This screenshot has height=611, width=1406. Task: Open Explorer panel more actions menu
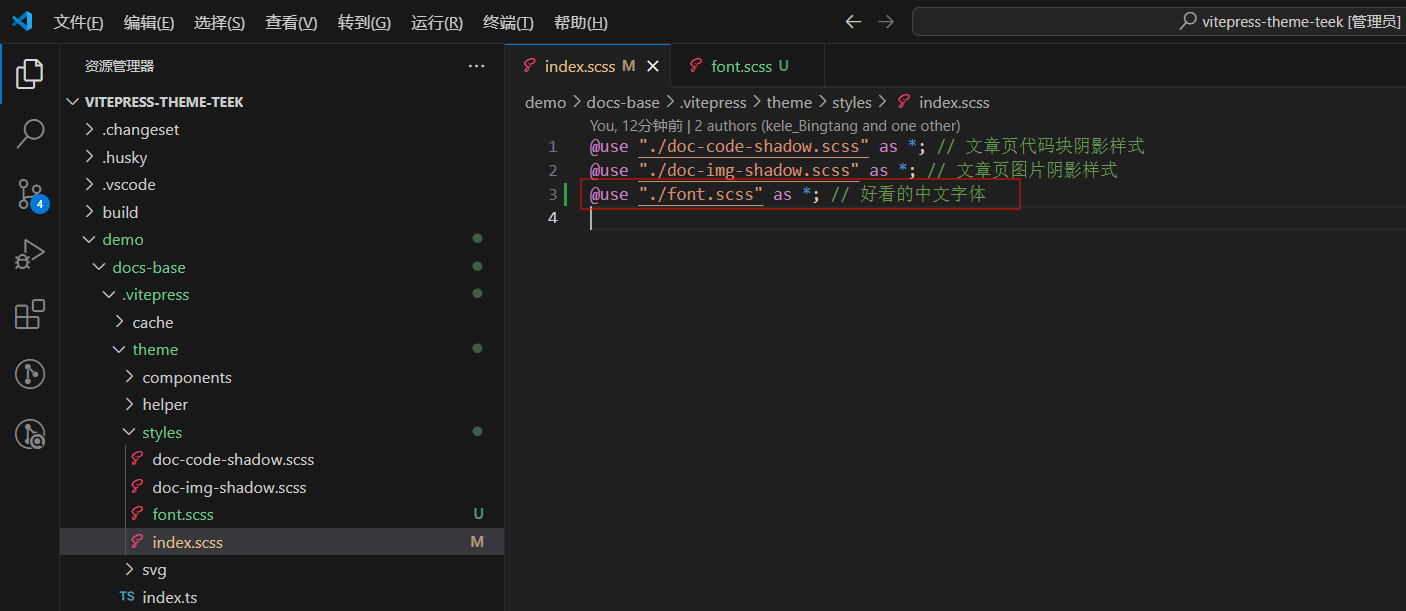point(476,66)
